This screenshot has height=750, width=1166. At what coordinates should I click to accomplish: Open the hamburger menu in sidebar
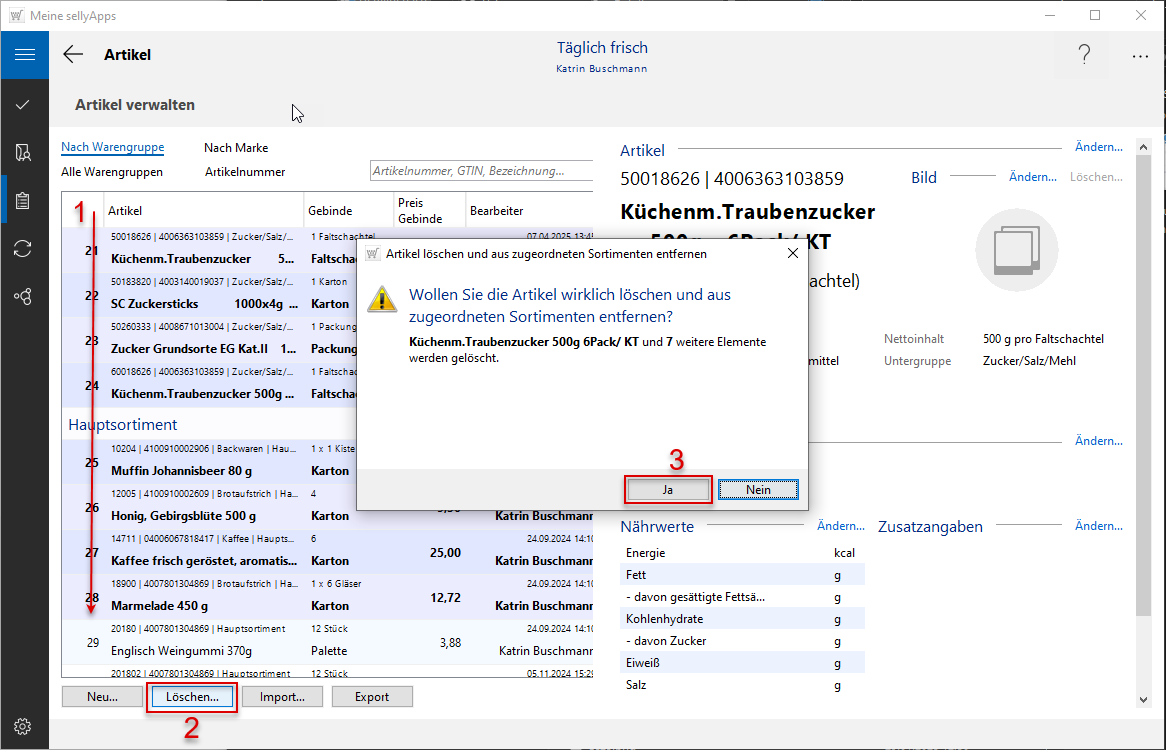[24, 55]
